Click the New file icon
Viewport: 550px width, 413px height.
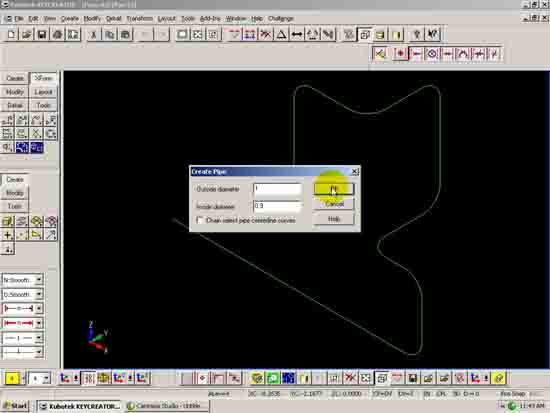[11, 34]
